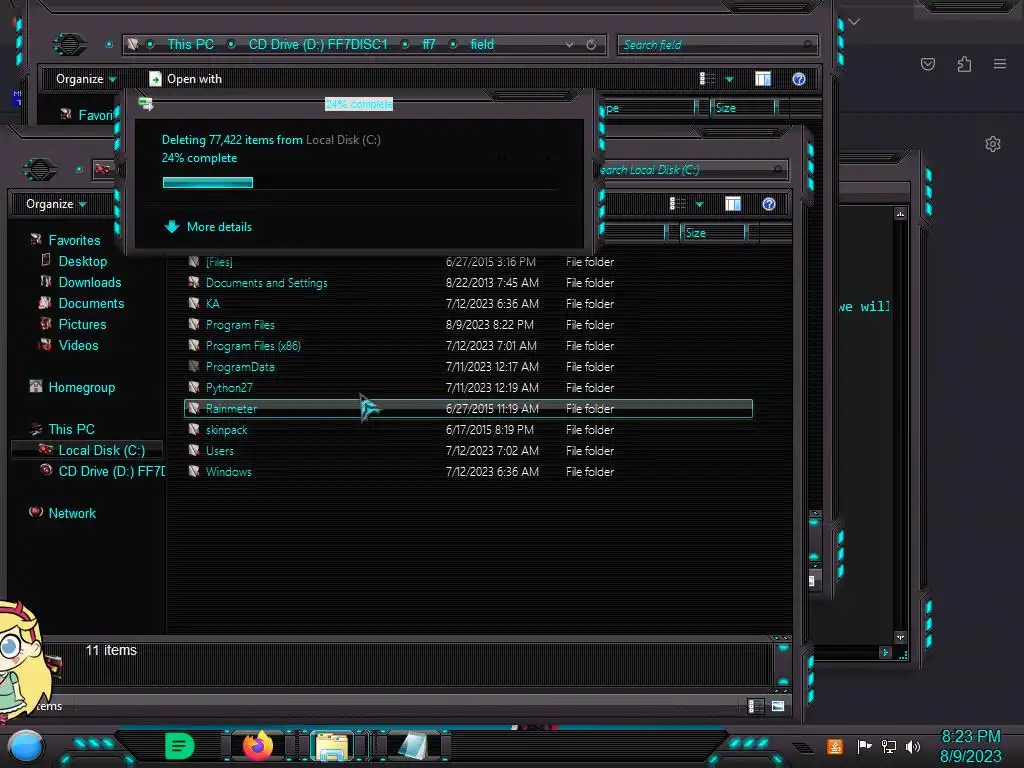
Task: Toggle preview pane in field window
Action: (x=763, y=79)
